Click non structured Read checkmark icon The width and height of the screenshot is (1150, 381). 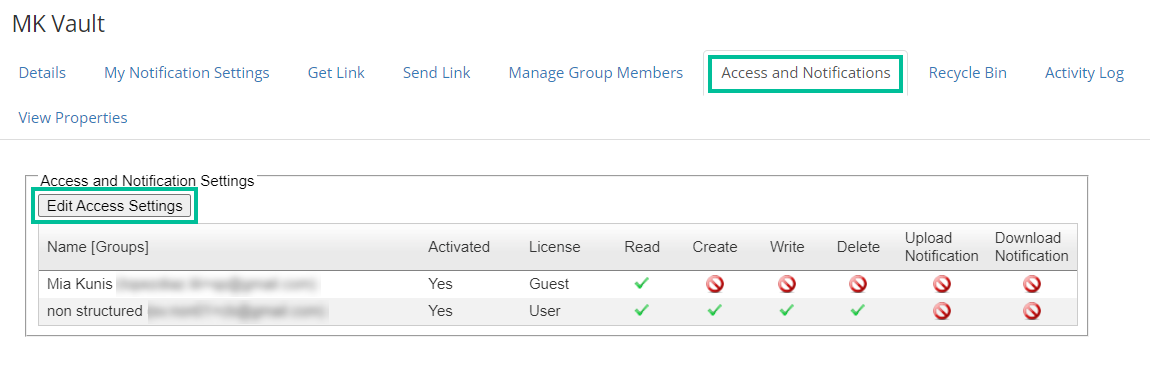pos(642,311)
